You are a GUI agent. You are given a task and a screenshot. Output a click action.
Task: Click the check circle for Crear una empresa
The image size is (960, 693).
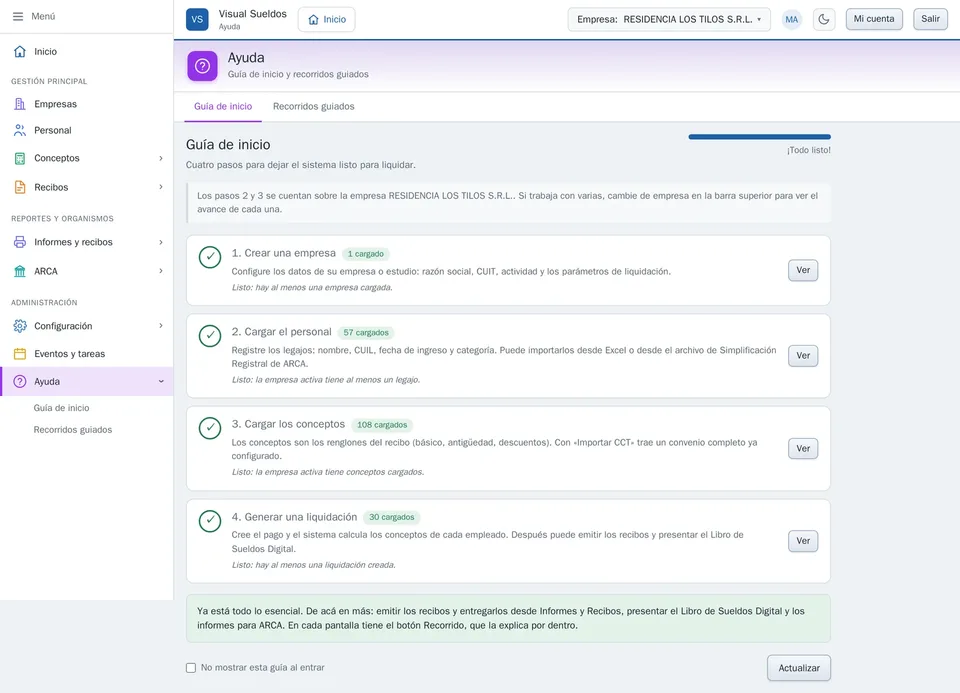(210, 257)
